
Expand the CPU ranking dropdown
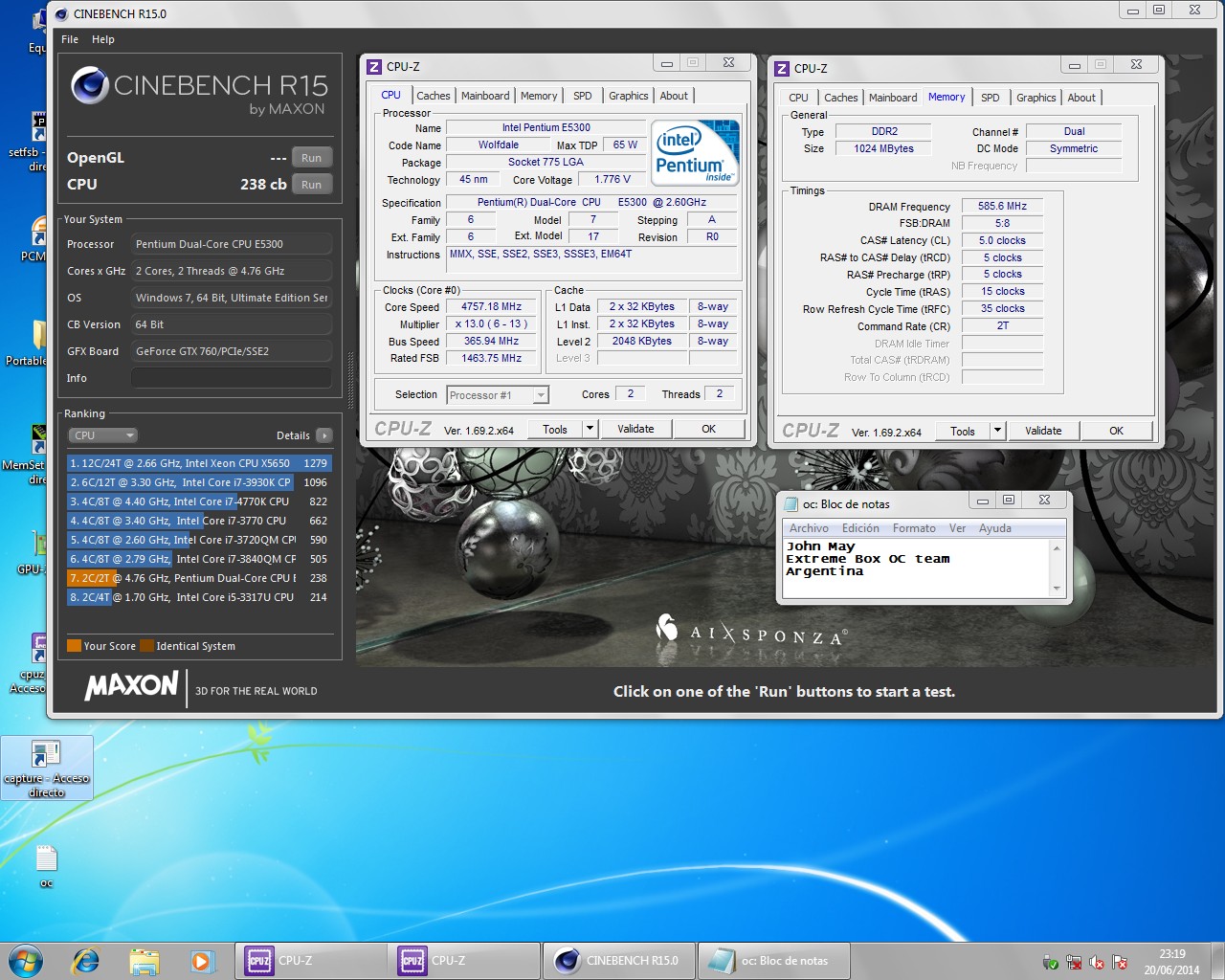point(102,435)
